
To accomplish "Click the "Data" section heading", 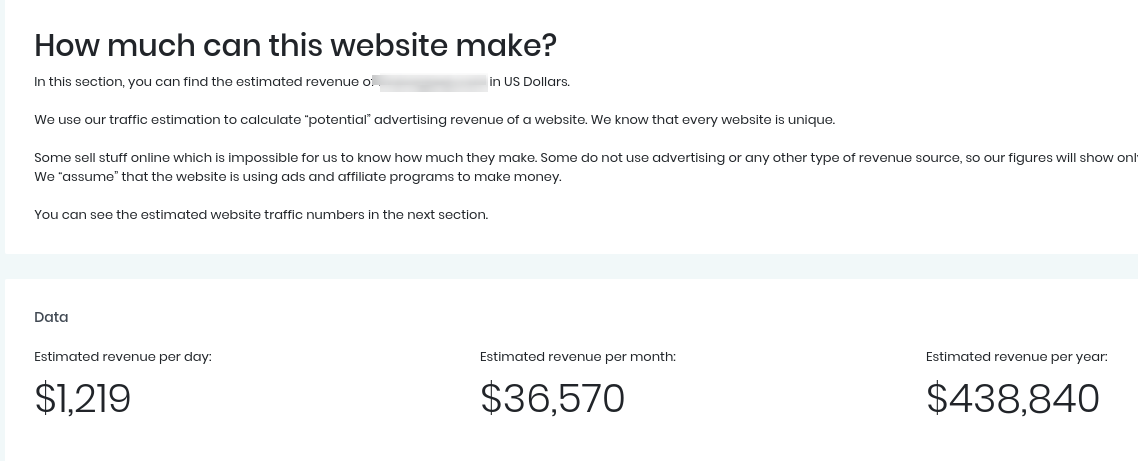I will click(51, 317).
